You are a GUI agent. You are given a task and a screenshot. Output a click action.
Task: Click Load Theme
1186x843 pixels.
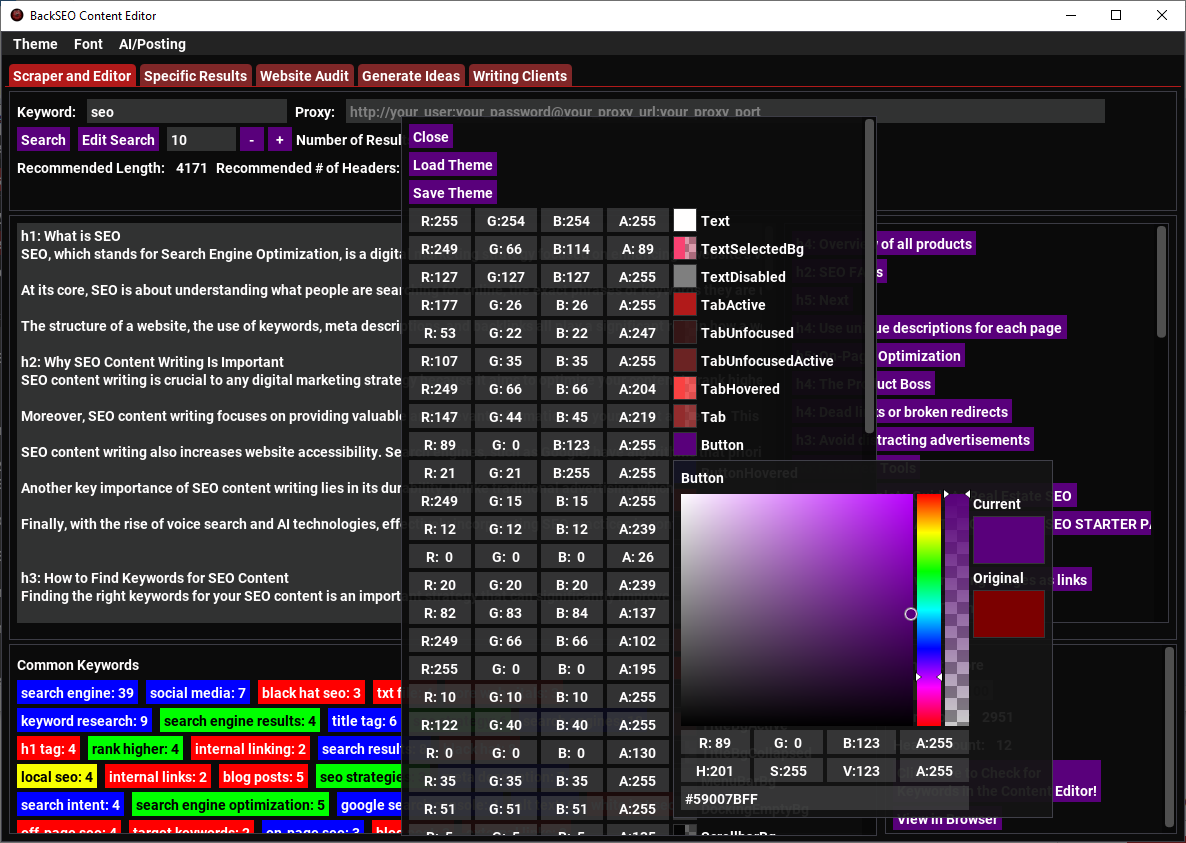coord(452,164)
